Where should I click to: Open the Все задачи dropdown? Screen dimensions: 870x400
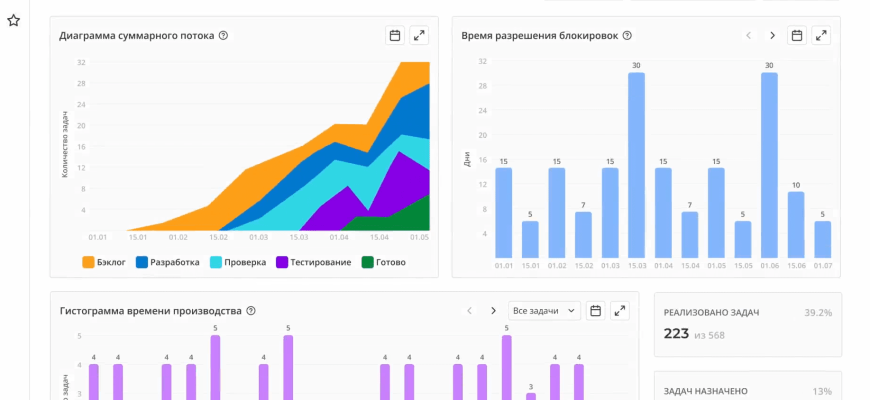pos(544,311)
